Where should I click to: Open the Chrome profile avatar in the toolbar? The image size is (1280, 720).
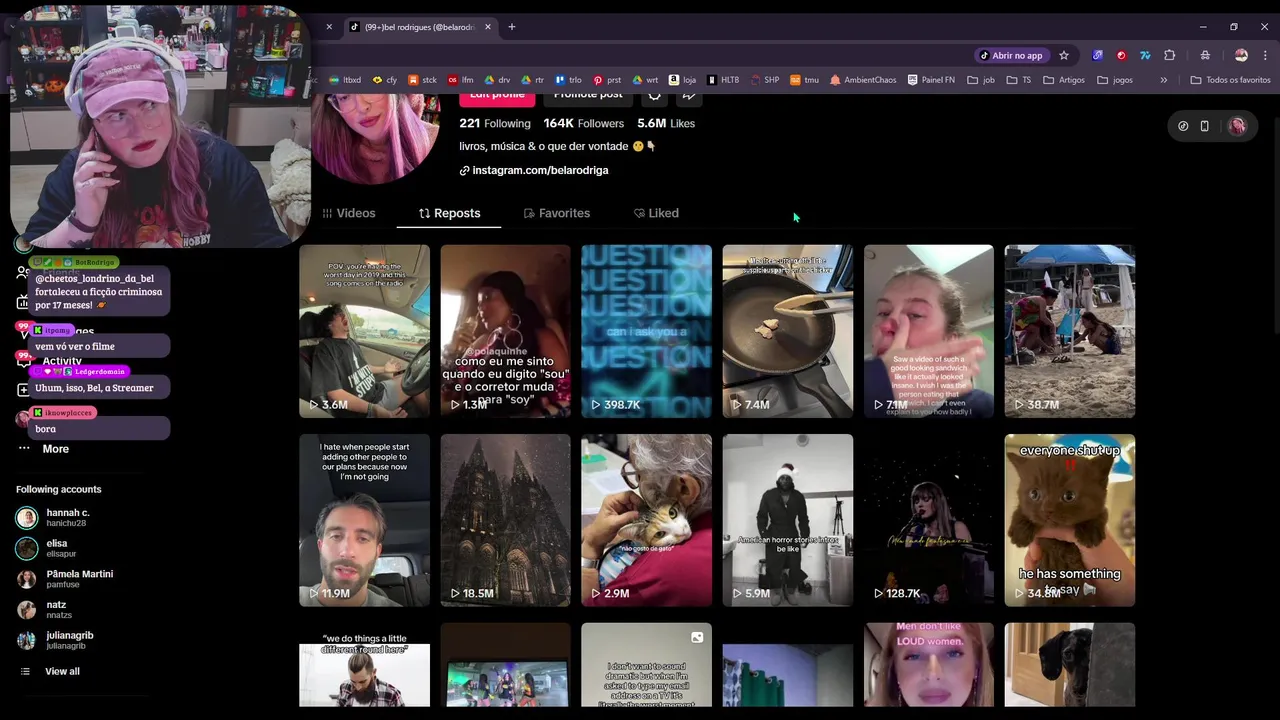(1241, 55)
